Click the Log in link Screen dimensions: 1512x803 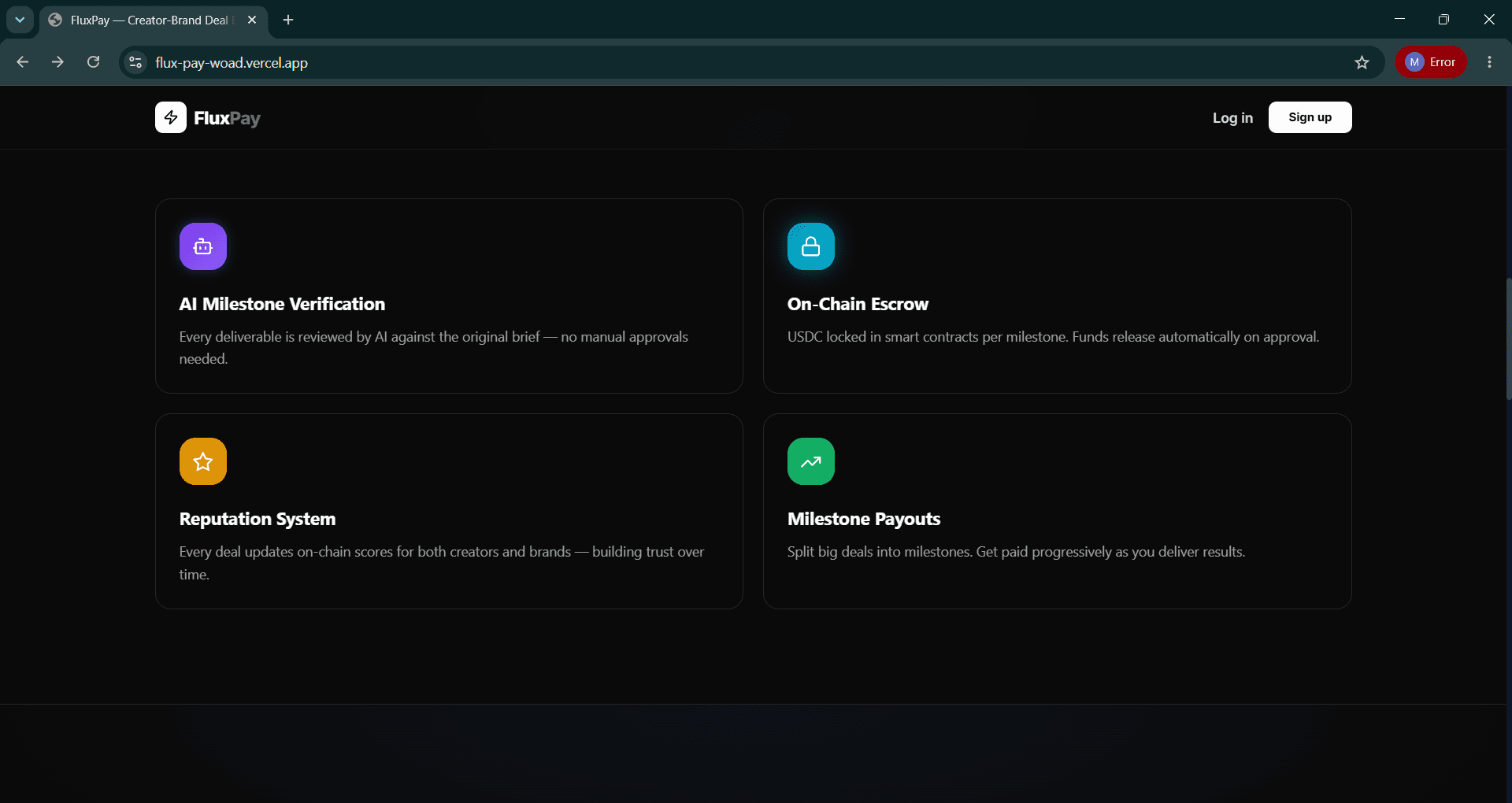click(x=1232, y=117)
